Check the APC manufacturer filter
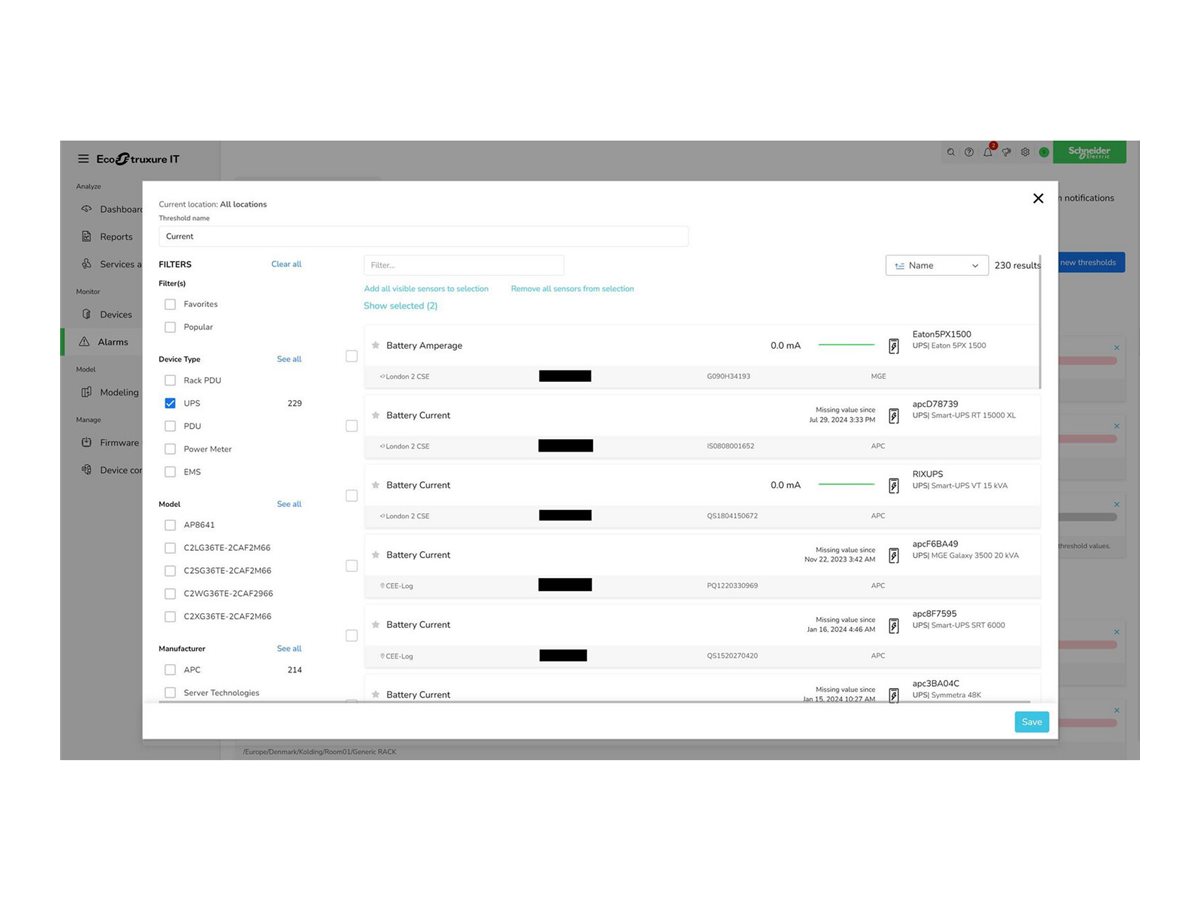This screenshot has height=900, width=1200. pyautogui.click(x=170, y=670)
